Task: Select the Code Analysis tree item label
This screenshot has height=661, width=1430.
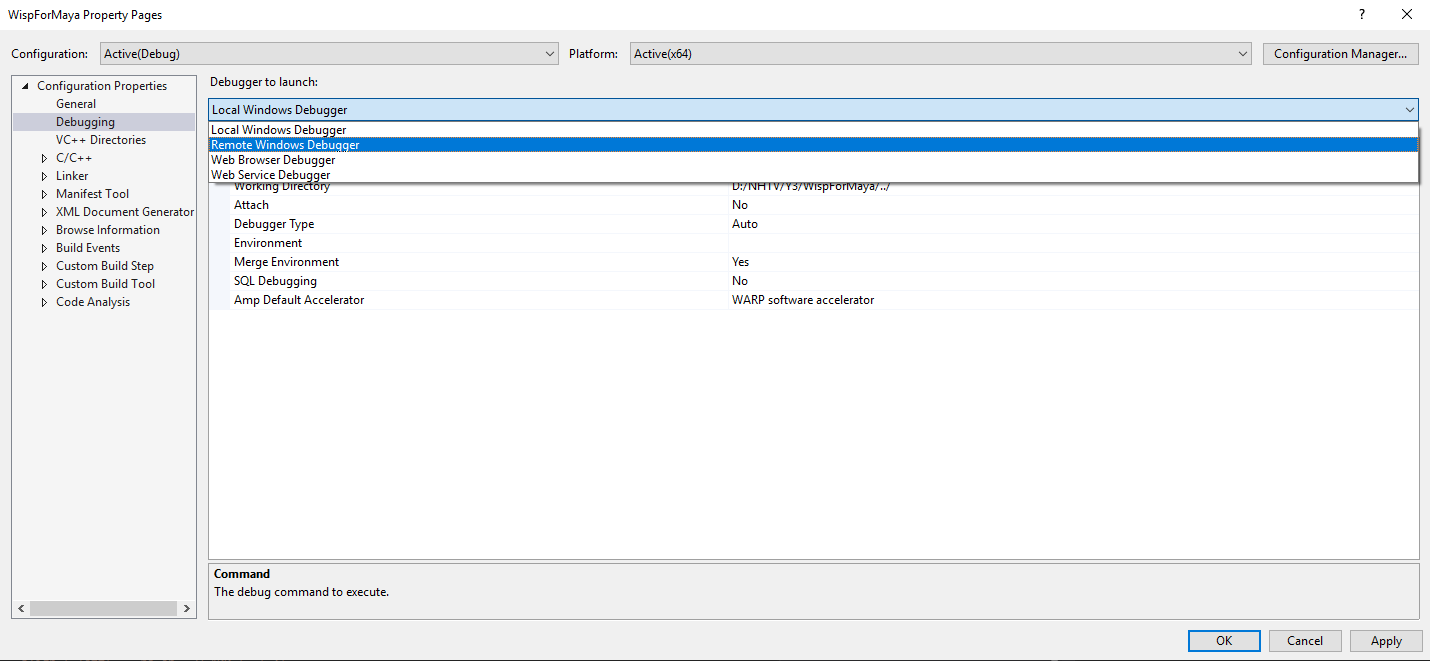Action: coord(93,302)
